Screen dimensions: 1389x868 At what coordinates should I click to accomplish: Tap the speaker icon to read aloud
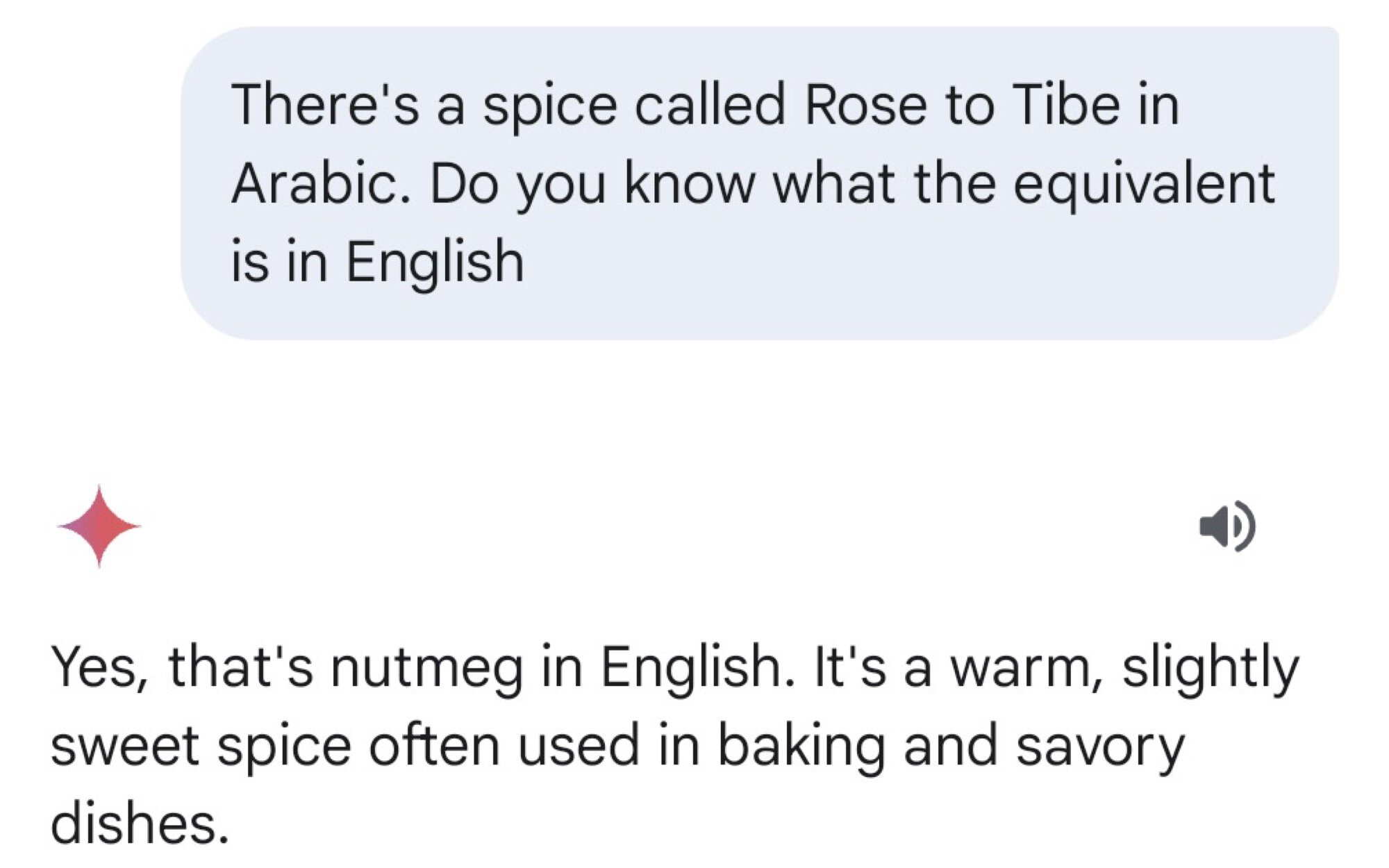tap(1227, 526)
